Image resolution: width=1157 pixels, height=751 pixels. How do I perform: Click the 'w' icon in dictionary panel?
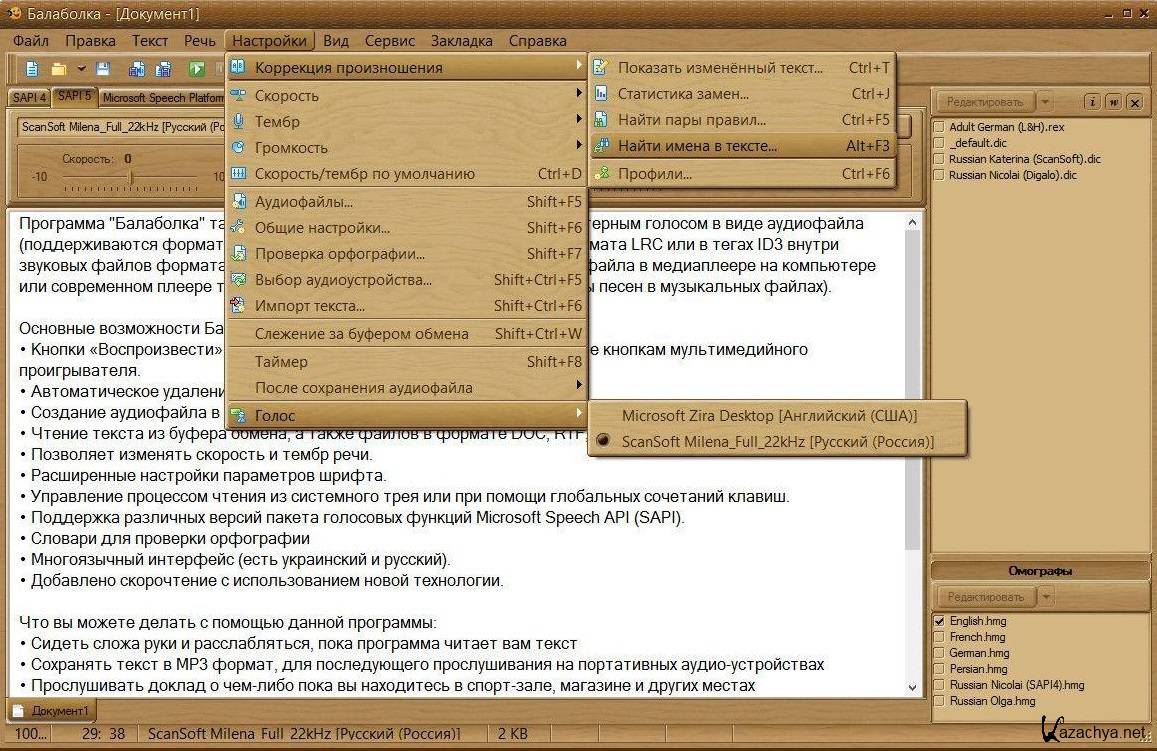(1113, 102)
